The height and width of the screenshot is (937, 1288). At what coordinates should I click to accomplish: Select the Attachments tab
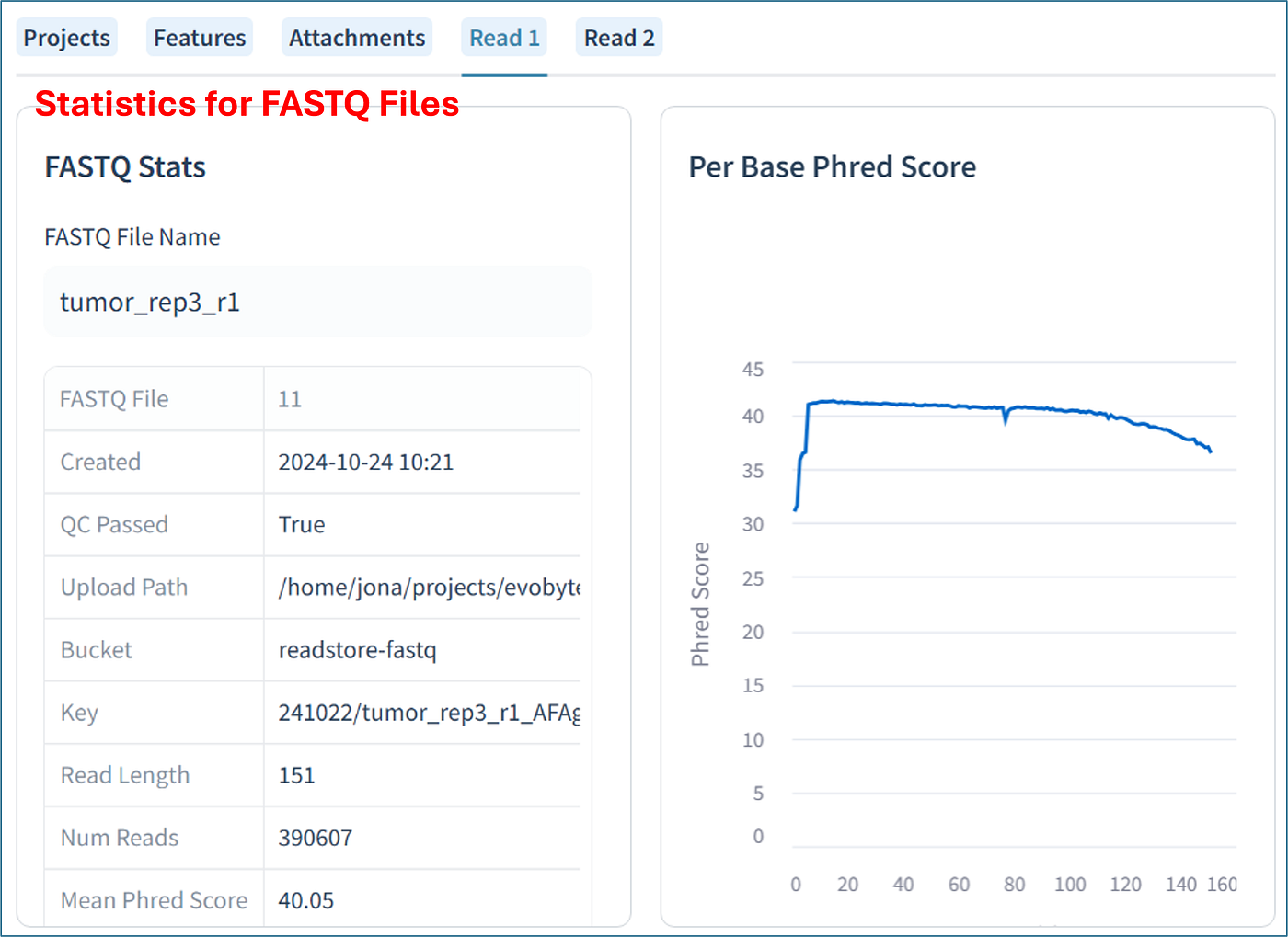coord(357,38)
